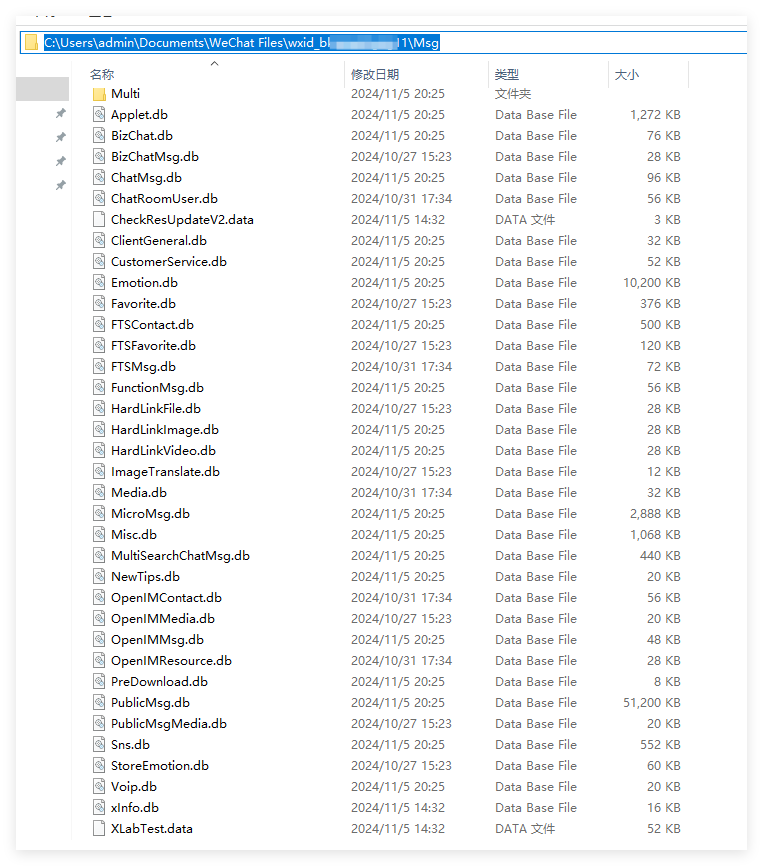Click the Misc.db file icon
763x866 pixels.
click(99, 535)
